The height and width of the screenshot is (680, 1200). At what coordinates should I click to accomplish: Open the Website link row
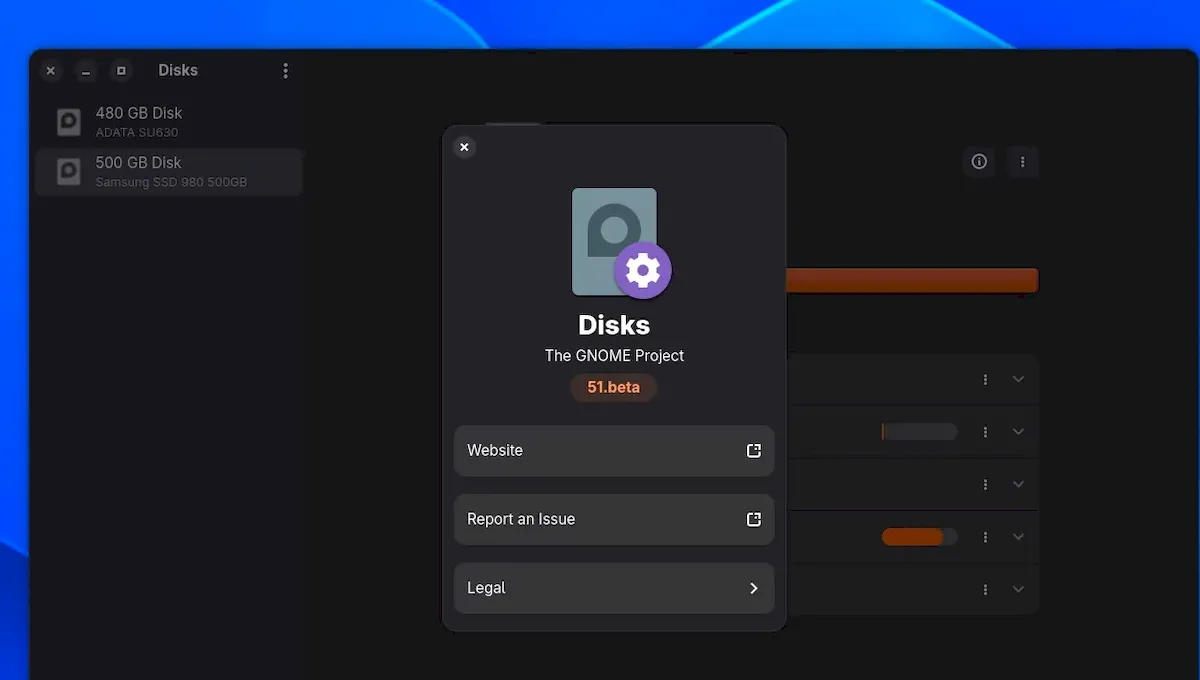[614, 451]
